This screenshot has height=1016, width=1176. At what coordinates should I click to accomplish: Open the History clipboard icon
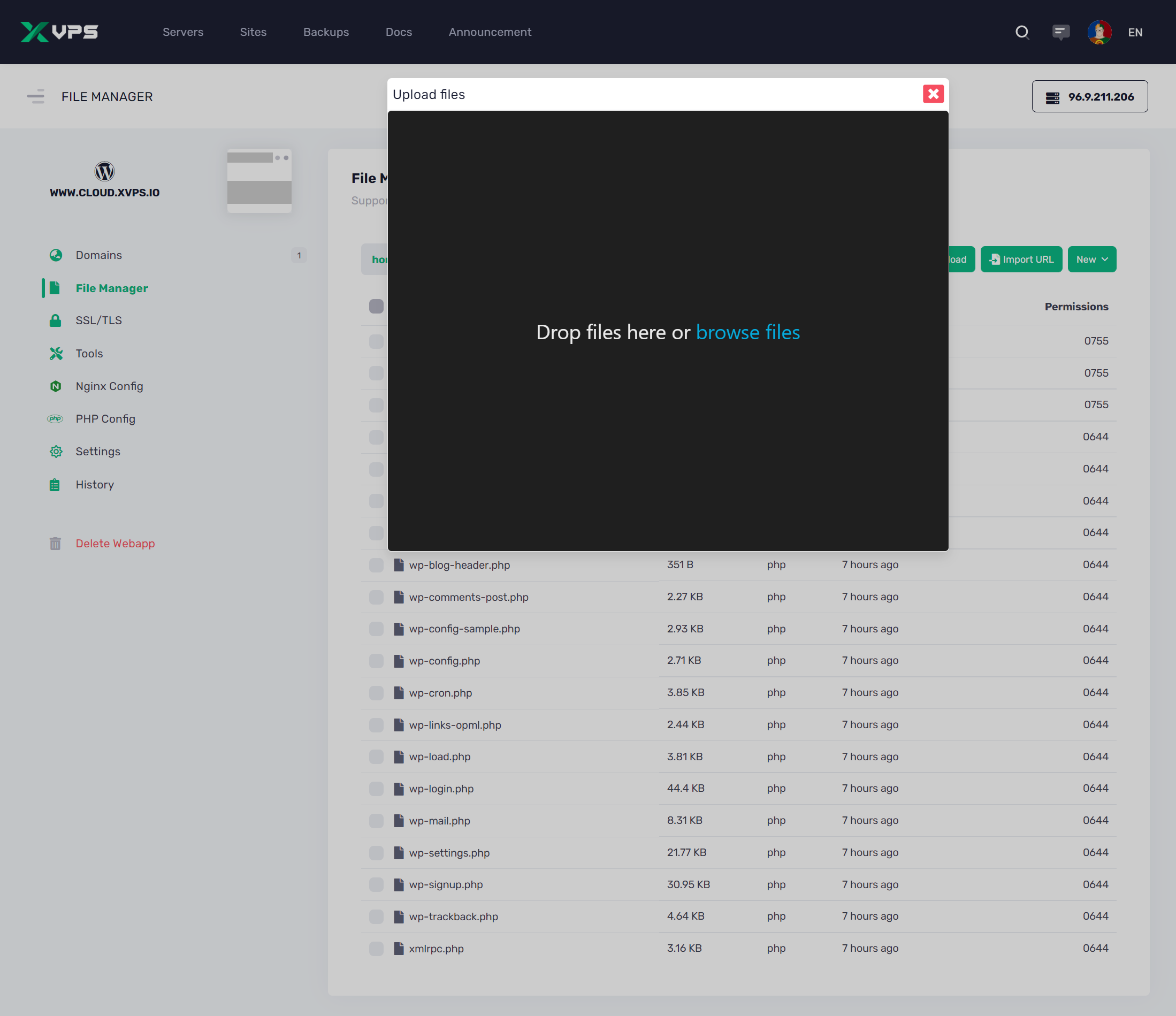click(55, 484)
